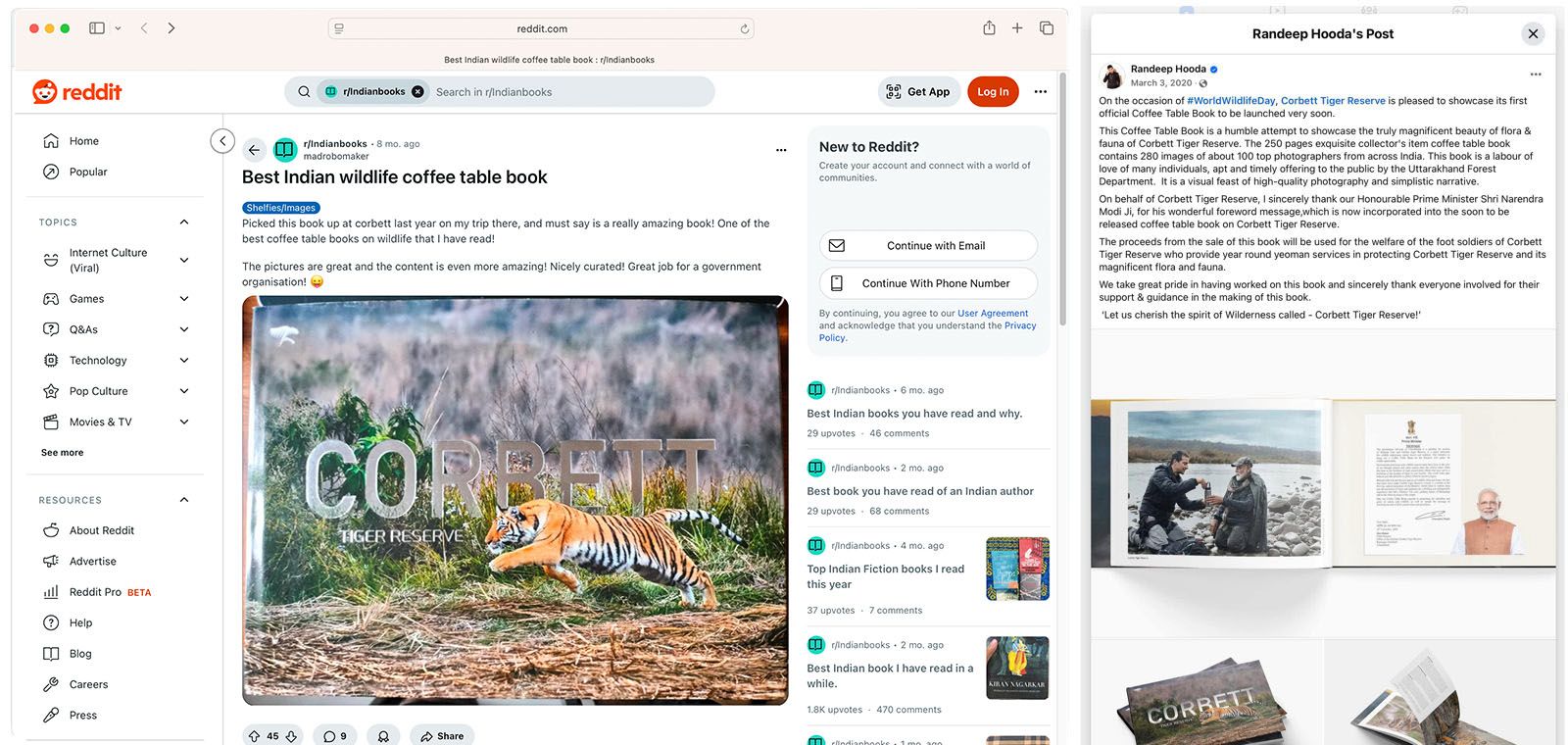Image resolution: width=1568 pixels, height=745 pixels.
Task: Open Randeep Hooda's profile picture
Action: coord(1112,75)
